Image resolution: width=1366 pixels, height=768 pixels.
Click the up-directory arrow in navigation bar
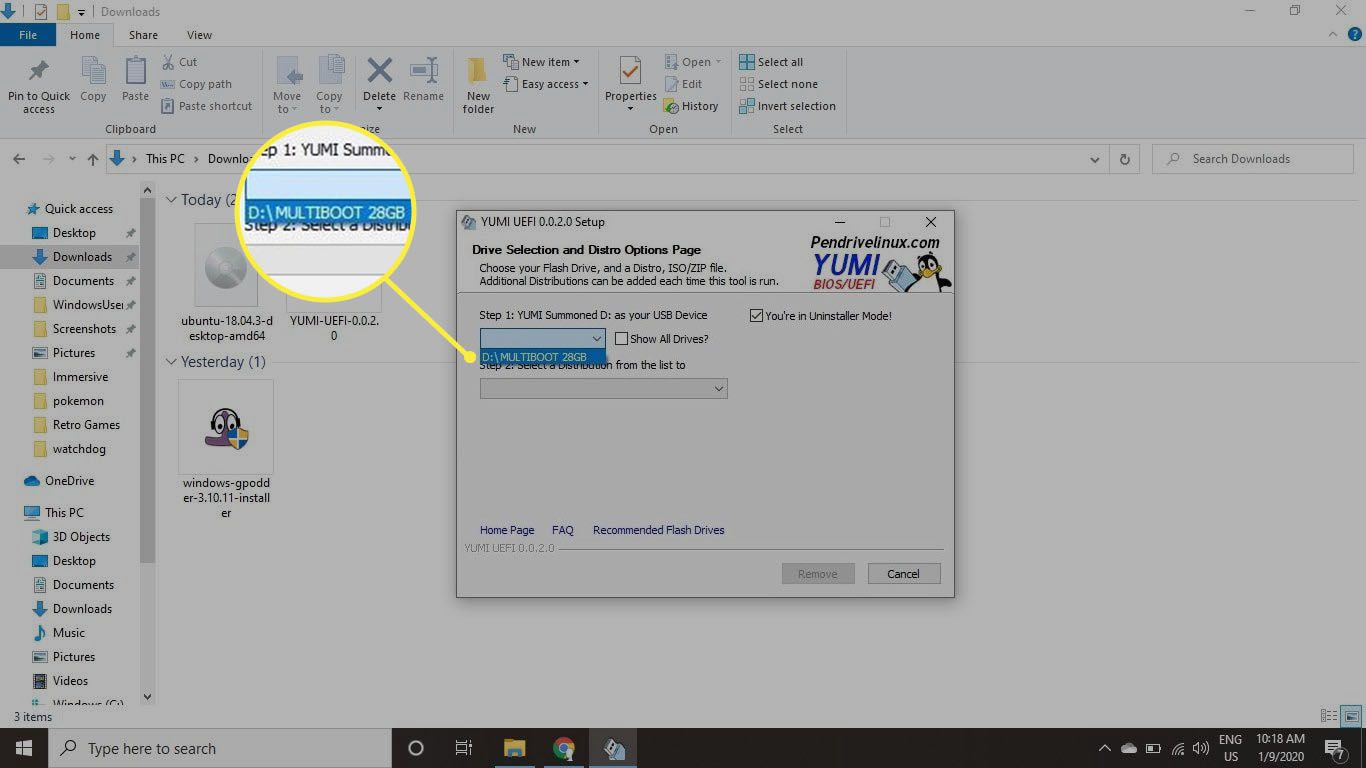[x=93, y=159]
